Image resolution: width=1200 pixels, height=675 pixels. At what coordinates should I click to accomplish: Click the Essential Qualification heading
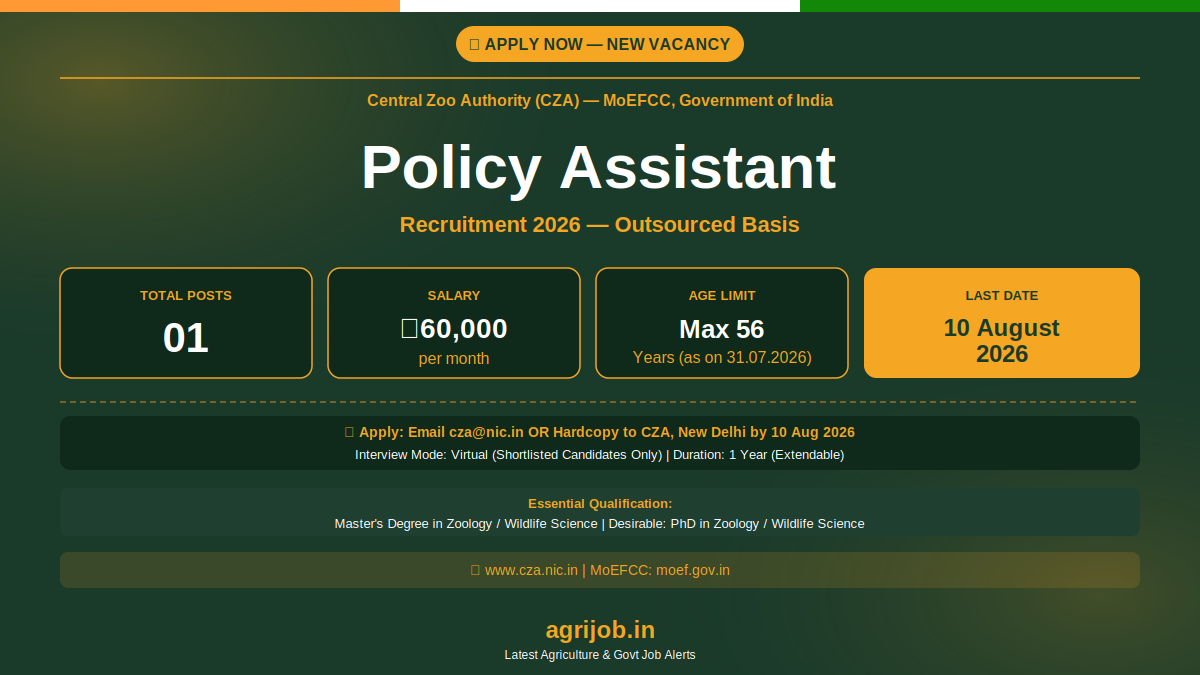coord(600,503)
